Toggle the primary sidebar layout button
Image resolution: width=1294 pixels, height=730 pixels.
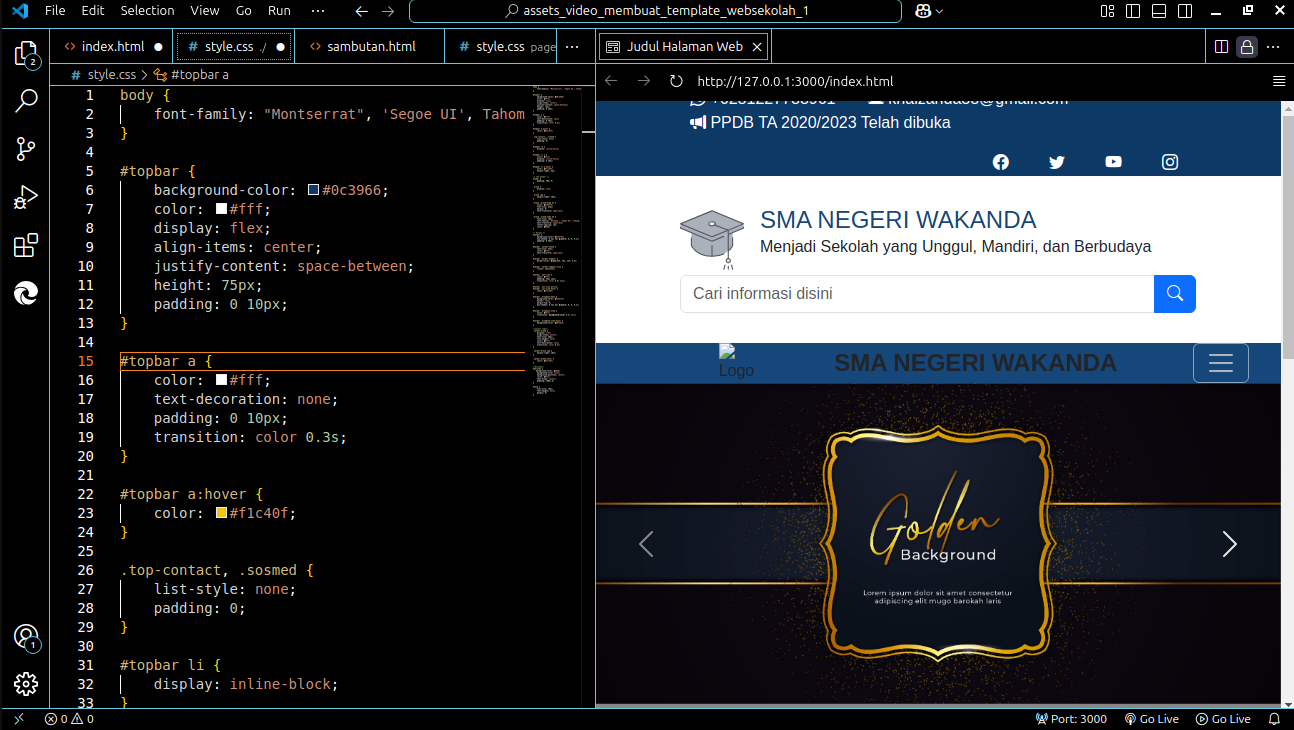1132,11
